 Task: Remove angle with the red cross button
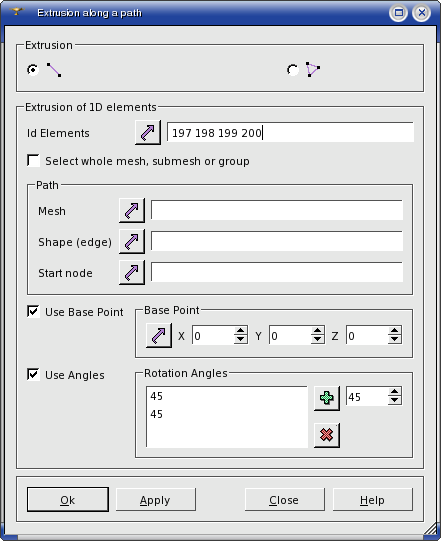coord(327,435)
